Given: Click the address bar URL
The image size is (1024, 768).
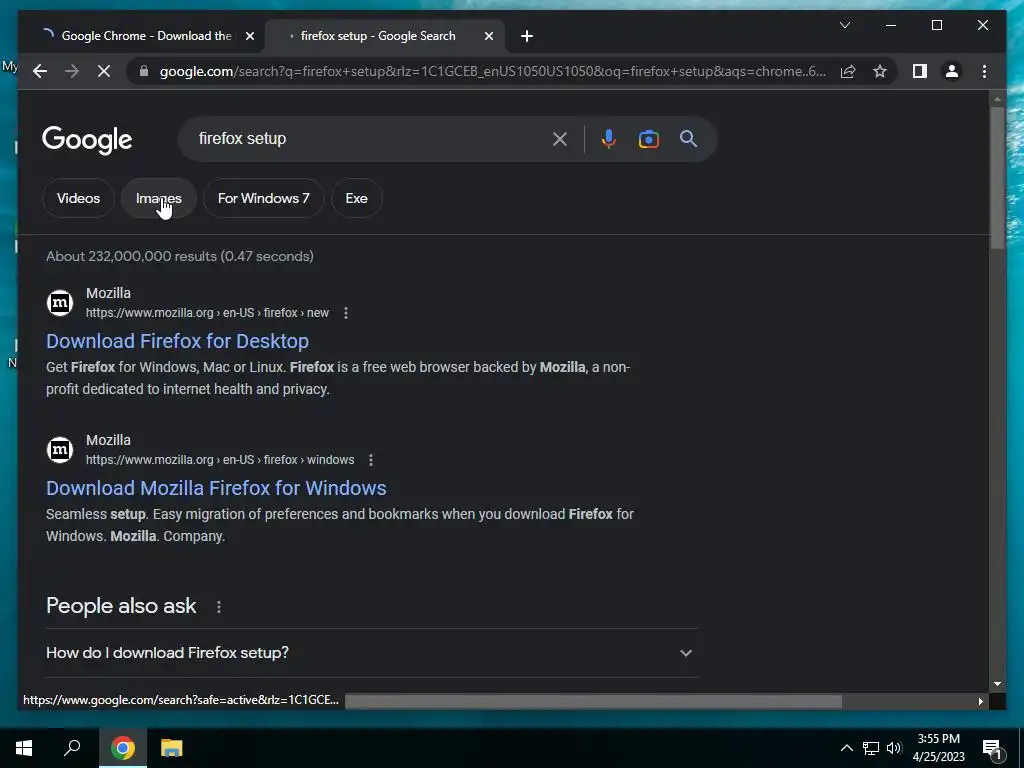Looking at the screenshot, I should coord(493,71).
